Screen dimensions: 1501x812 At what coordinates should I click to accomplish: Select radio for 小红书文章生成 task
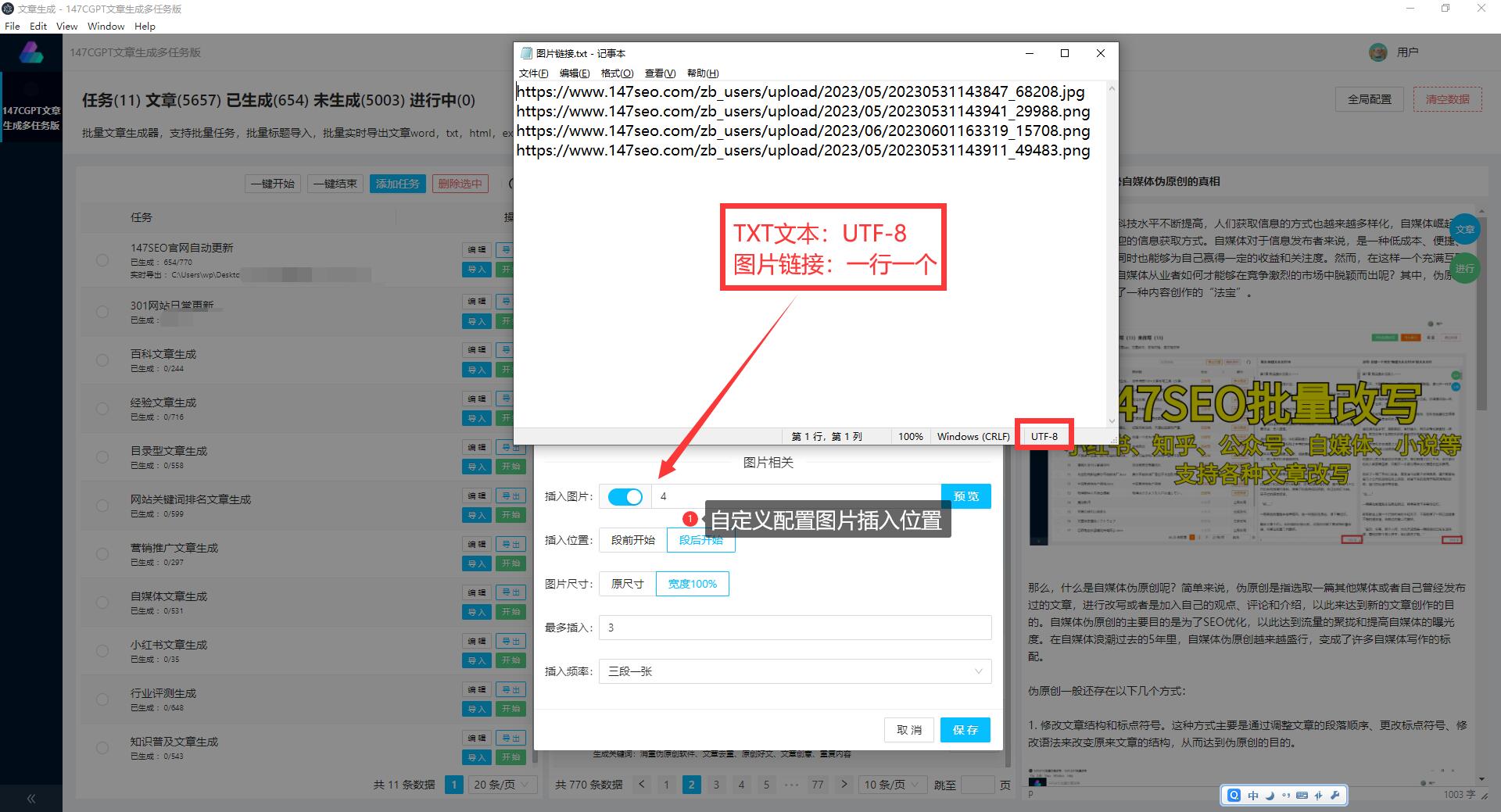pos(102,651)
